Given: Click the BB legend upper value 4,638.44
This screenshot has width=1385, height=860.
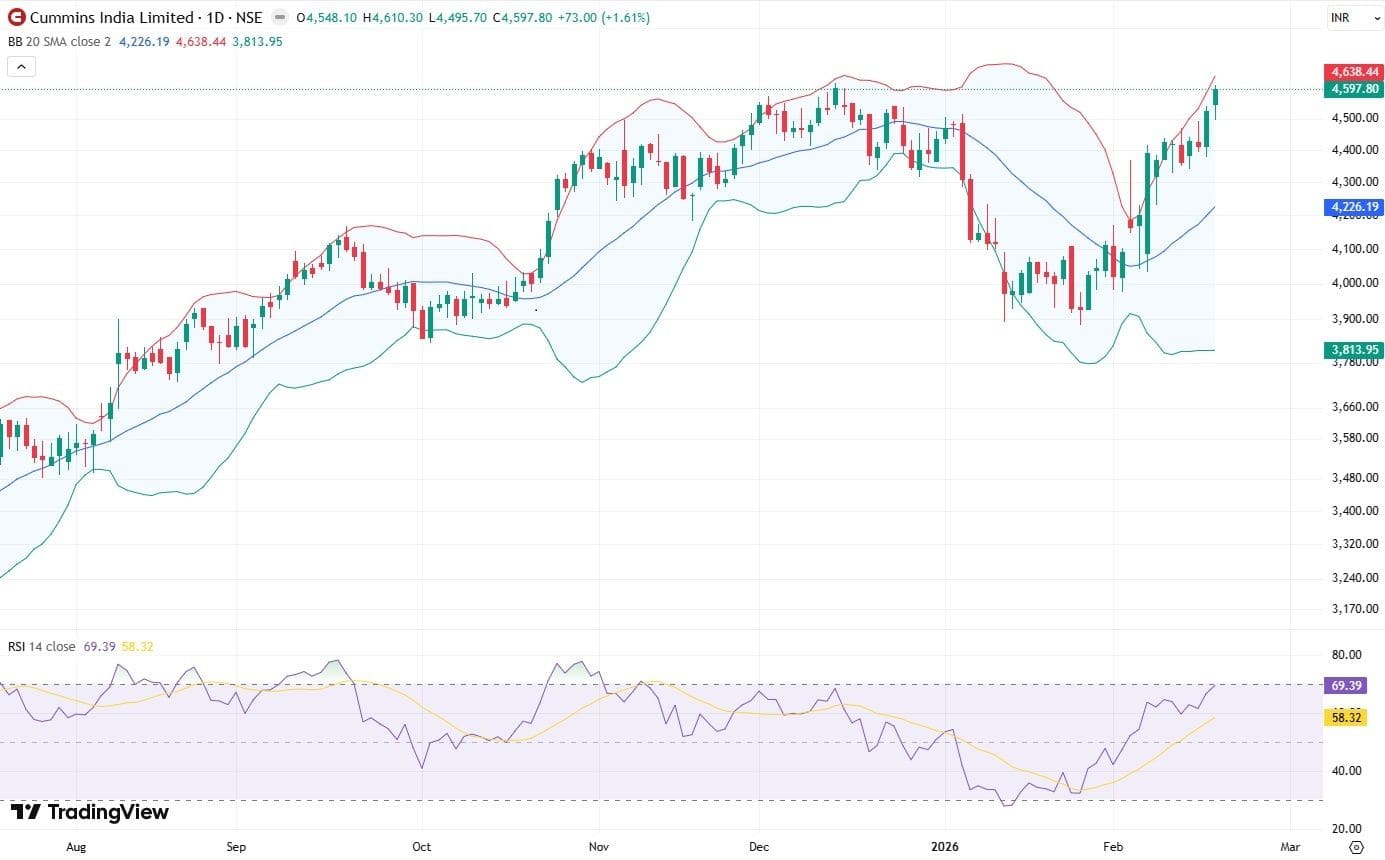Looking at the screenshot, I should 201,41.
